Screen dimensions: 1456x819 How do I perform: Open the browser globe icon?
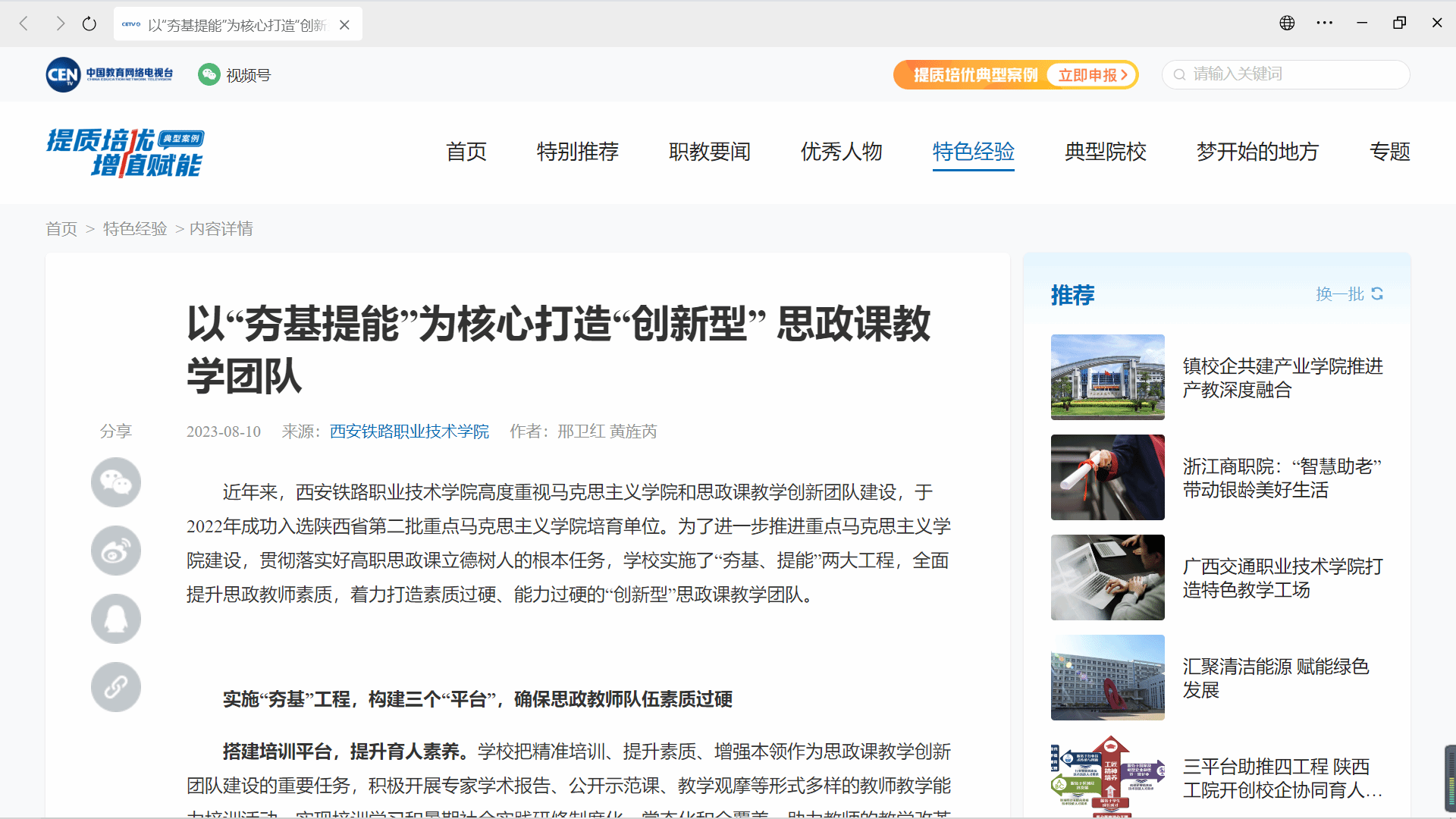[1287, 23]
